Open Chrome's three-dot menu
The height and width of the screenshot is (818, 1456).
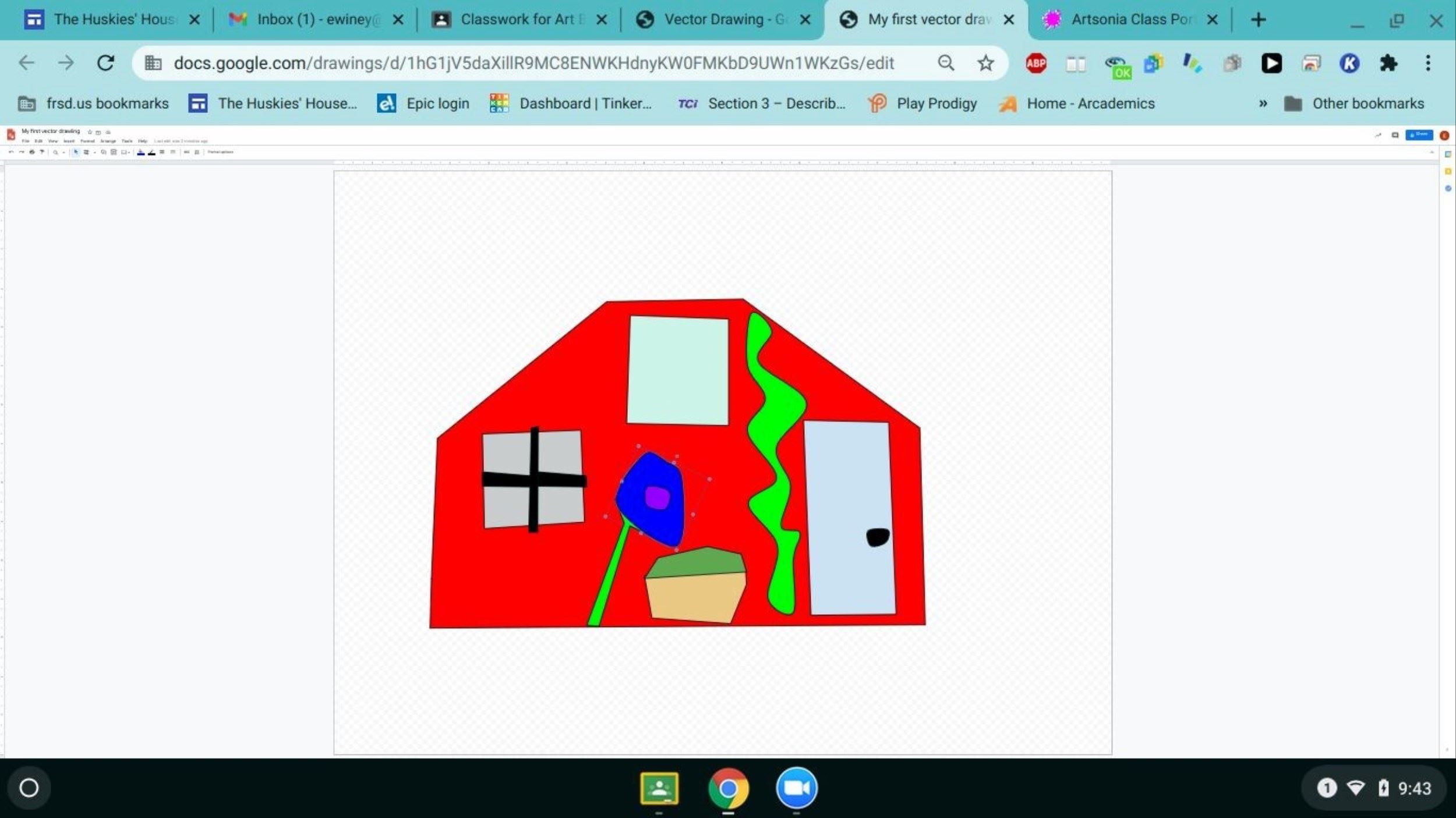[x=1427, y=63]
